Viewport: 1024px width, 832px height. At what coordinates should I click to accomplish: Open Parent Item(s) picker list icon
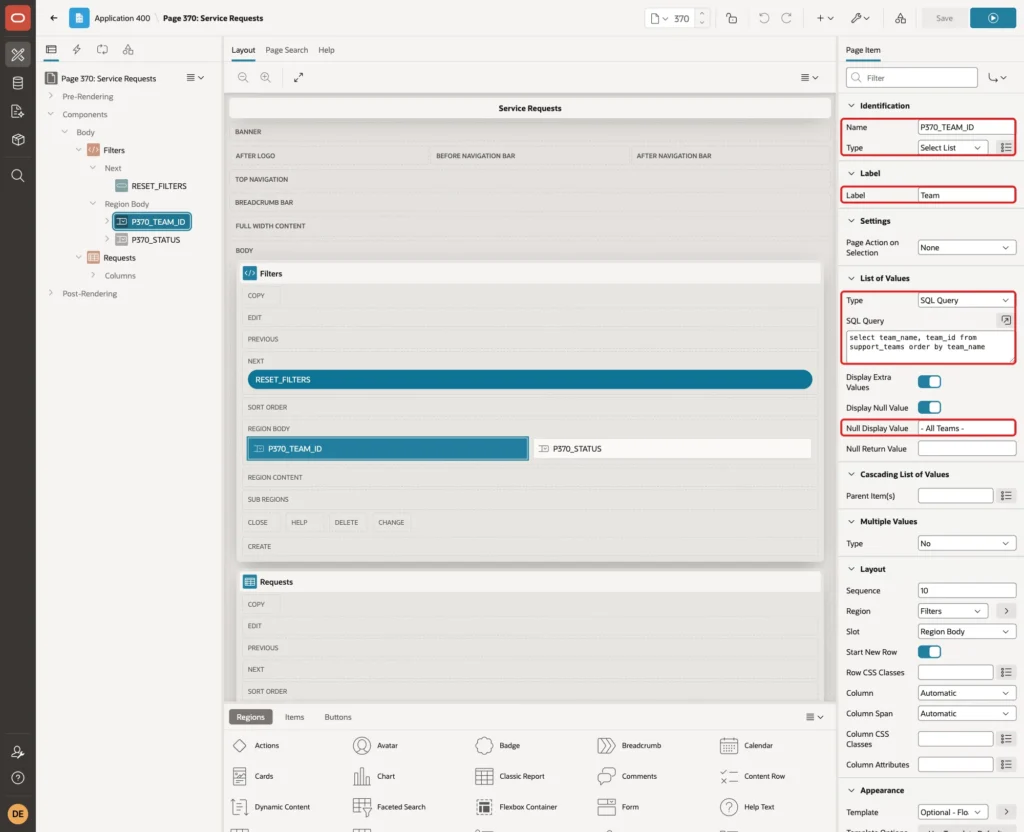point(1006,496)
